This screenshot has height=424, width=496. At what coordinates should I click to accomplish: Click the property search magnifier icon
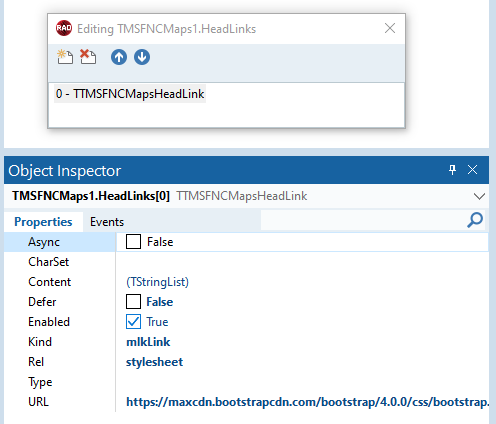pos(475,220)
